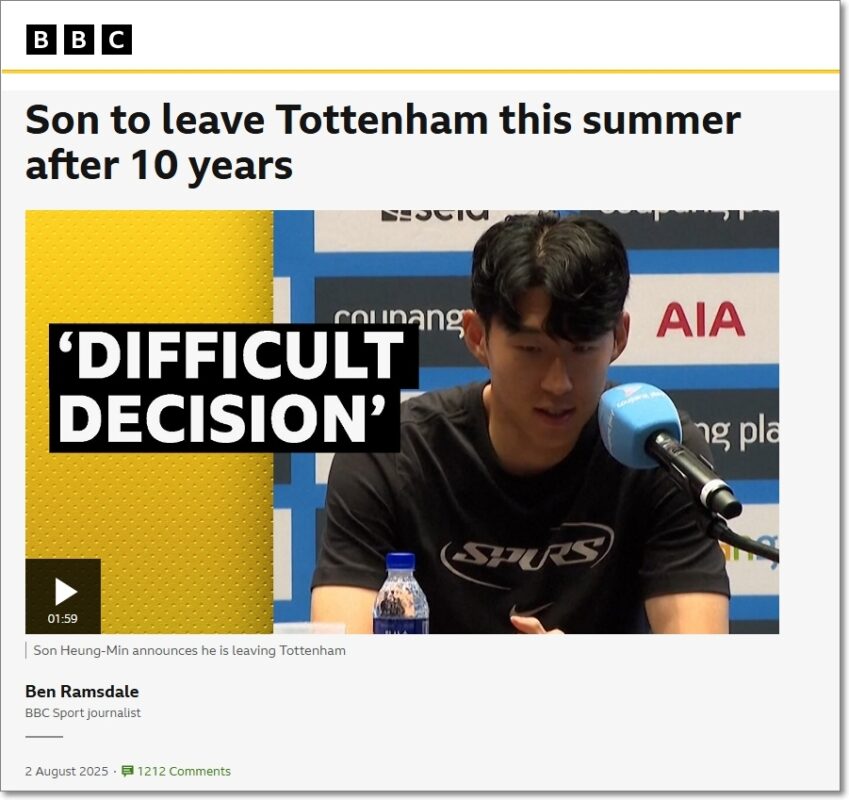The height and width of the screenshot is (800, 849).
Task: Click the C block of BBC logo
Action: (x=117, y=40)
